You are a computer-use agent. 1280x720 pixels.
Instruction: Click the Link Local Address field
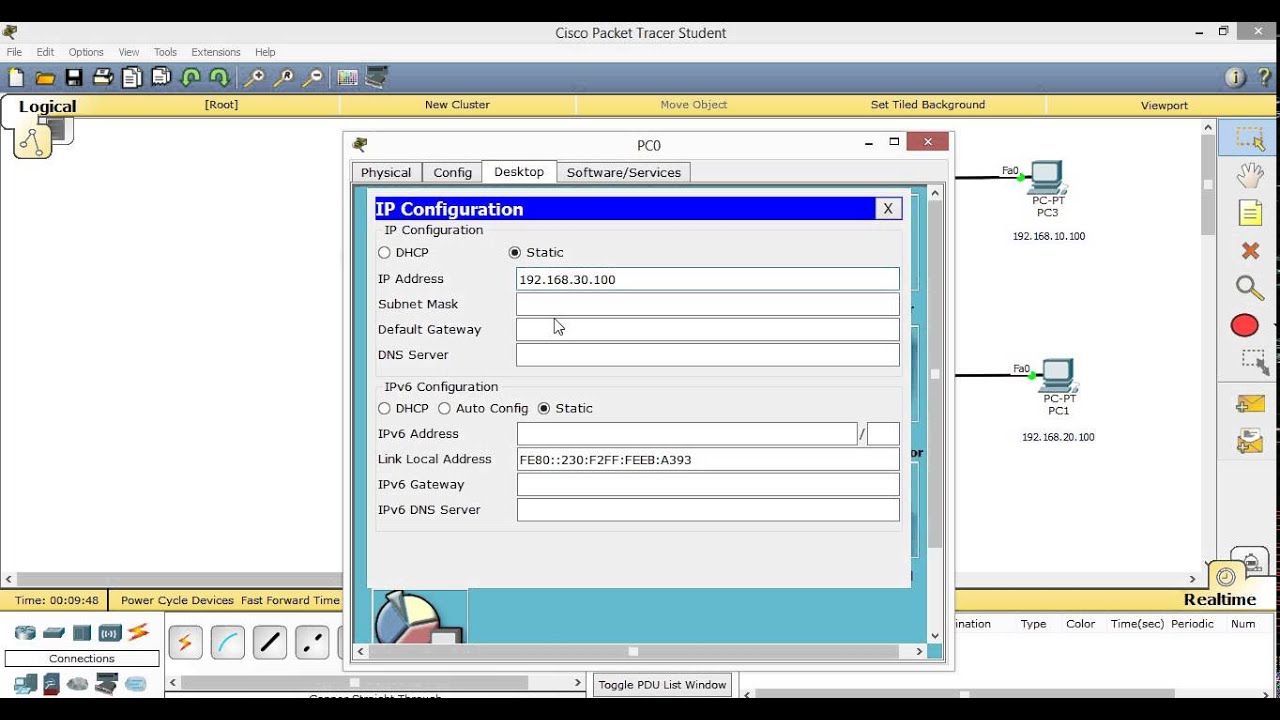(x=708, y=460)
